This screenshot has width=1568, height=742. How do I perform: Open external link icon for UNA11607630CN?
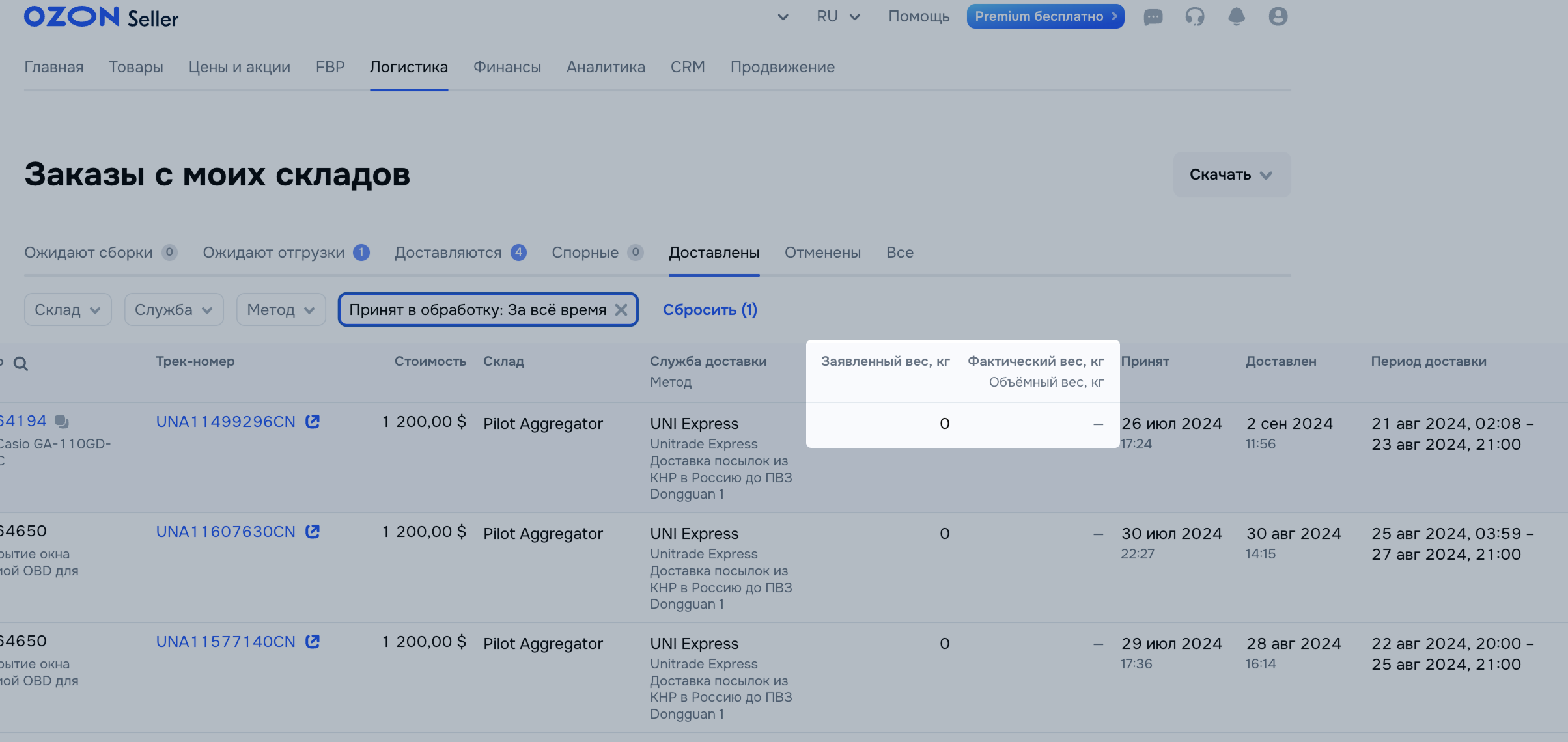coord(313,532)
